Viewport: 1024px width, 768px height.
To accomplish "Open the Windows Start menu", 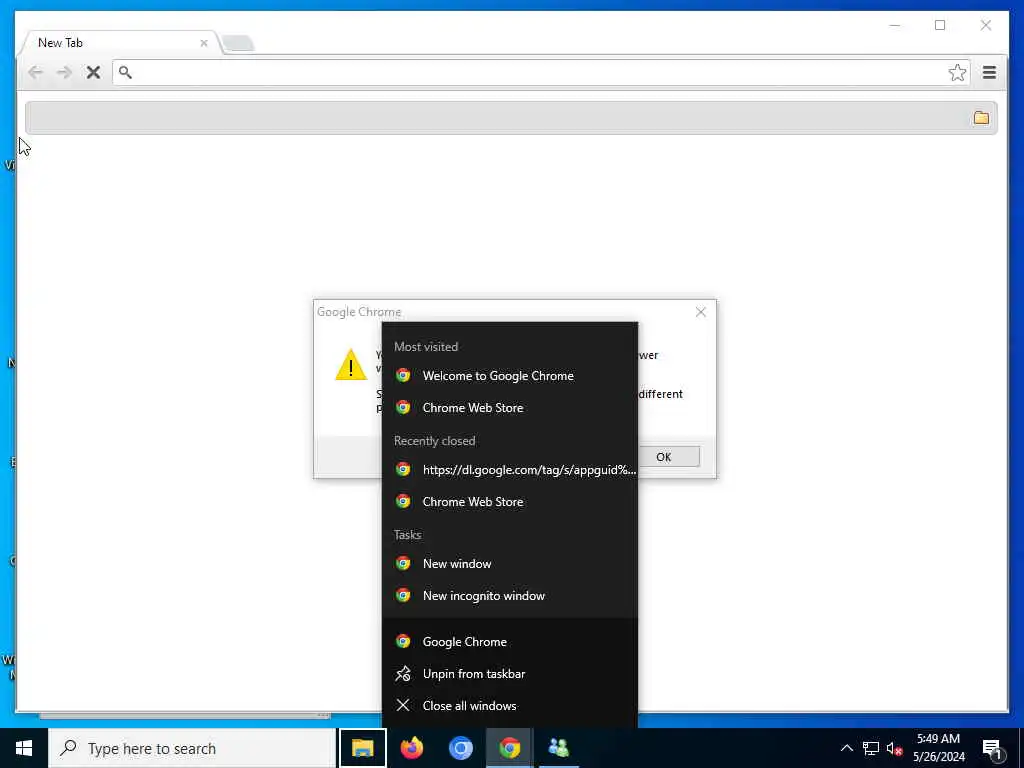I will [24, 748].
